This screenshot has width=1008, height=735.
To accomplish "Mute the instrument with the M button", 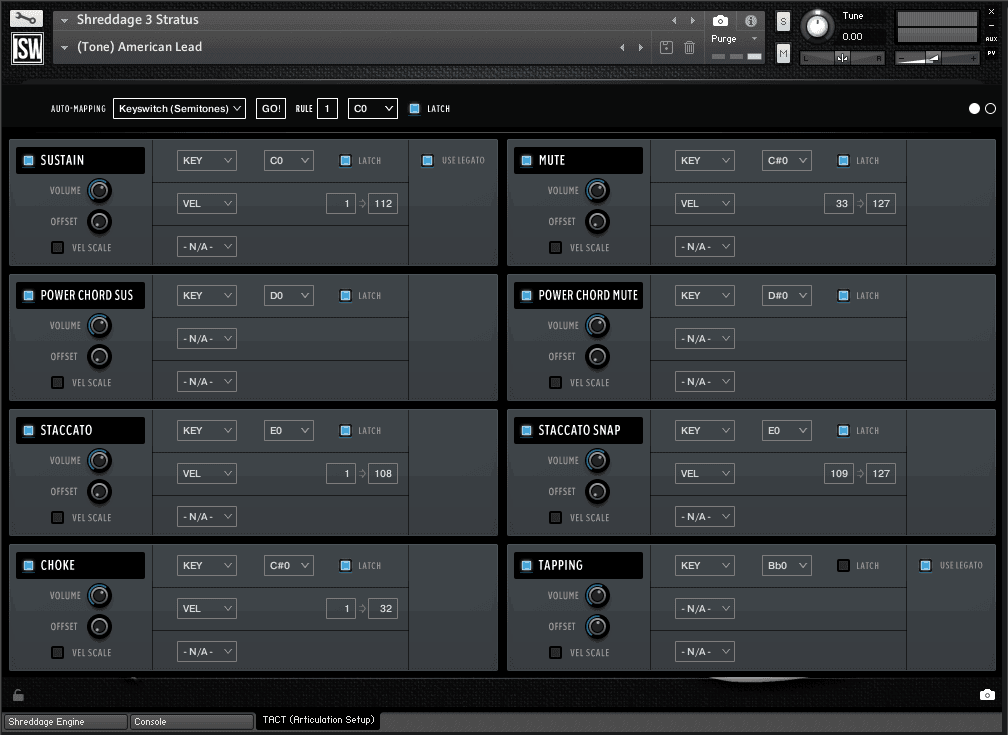I will [783, 52].
